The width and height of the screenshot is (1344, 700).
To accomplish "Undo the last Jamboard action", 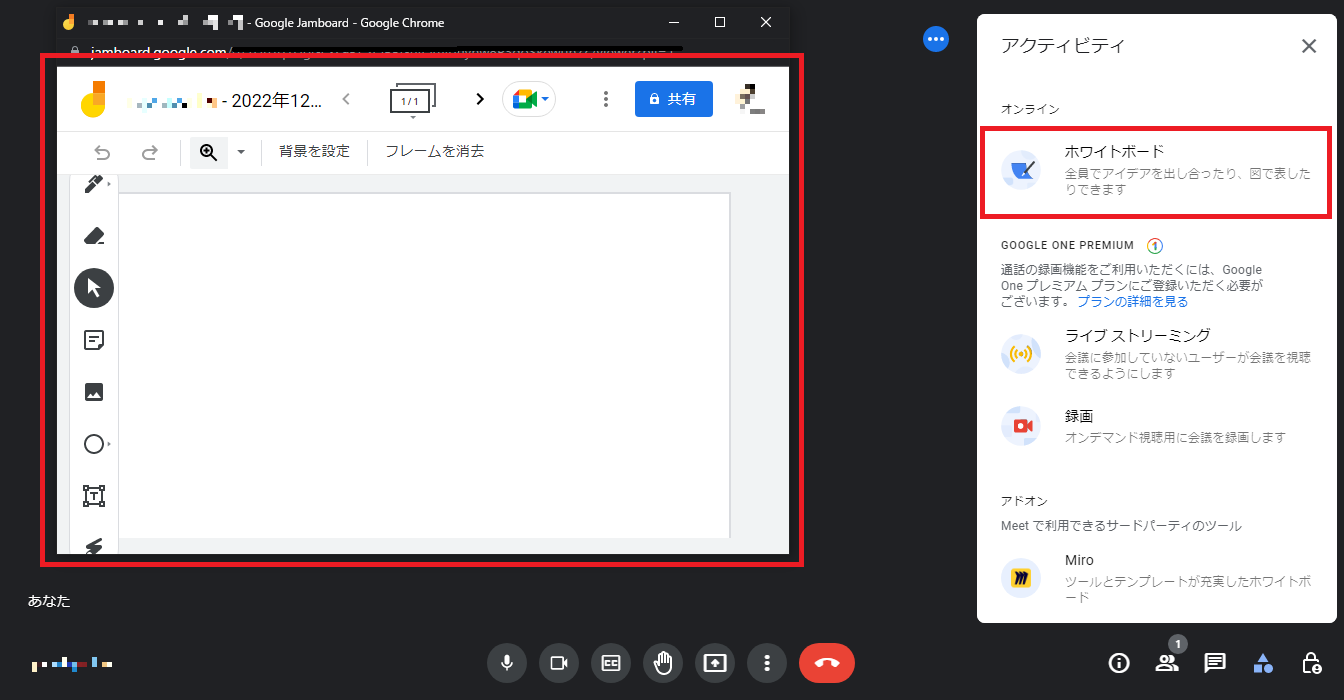I will (101, 152).
